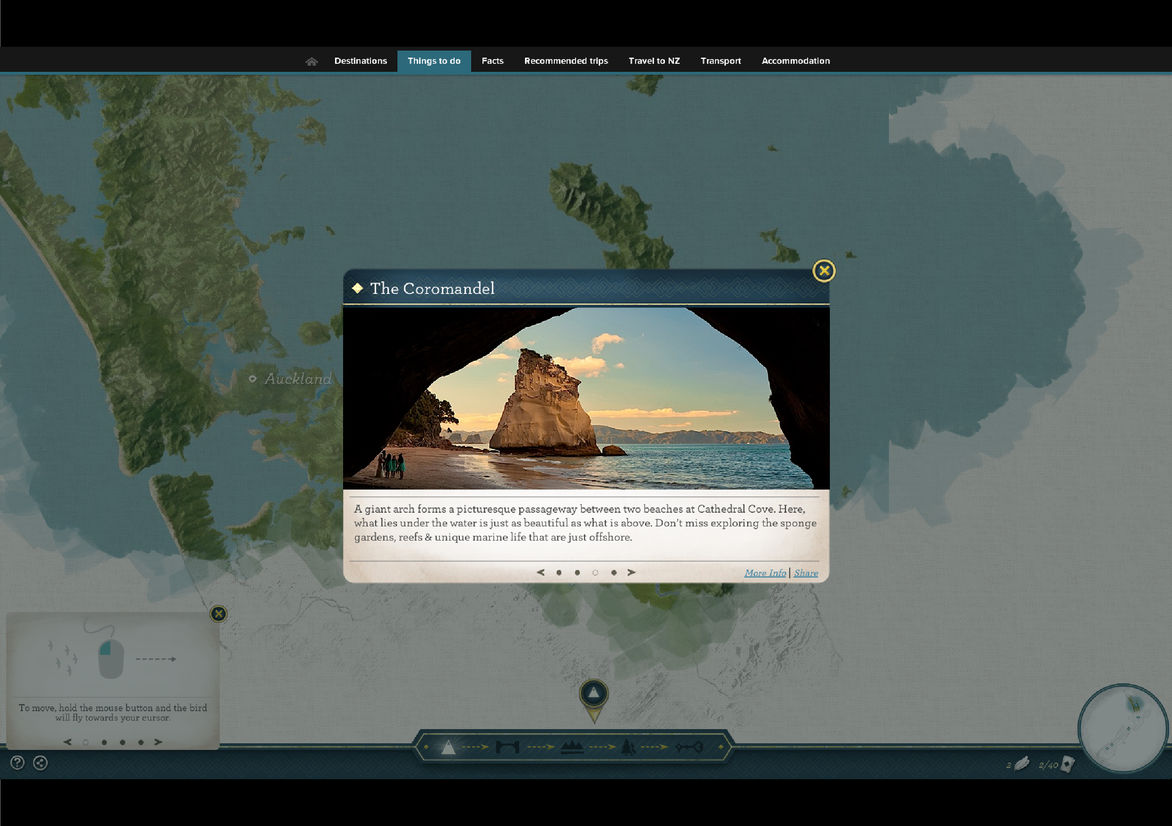
Task: Open the circular New Zealand minimap
Action: pyautogui.click(x=1123, y=727)
